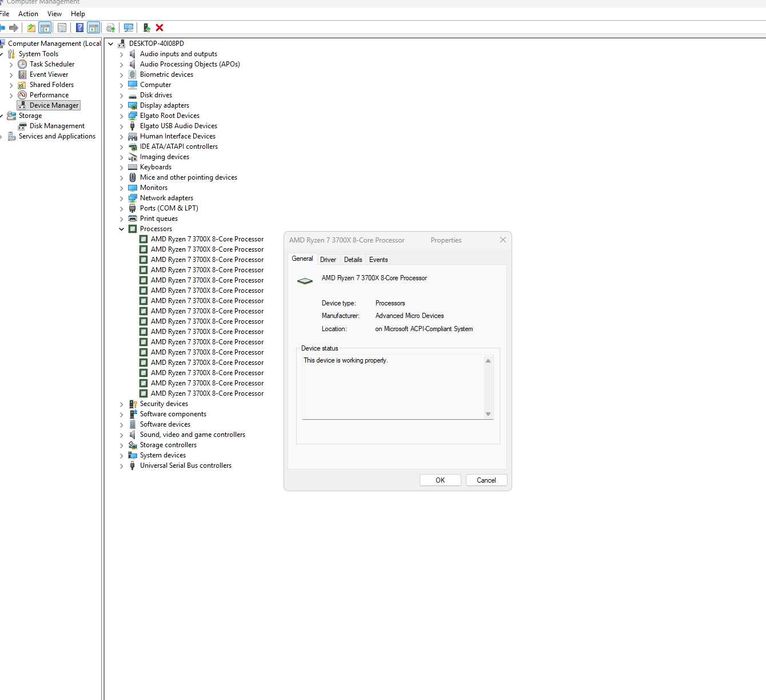766x700 pixels.
Task: Select IDE ATA/ATAPI controllers
Action: (179, 147)
